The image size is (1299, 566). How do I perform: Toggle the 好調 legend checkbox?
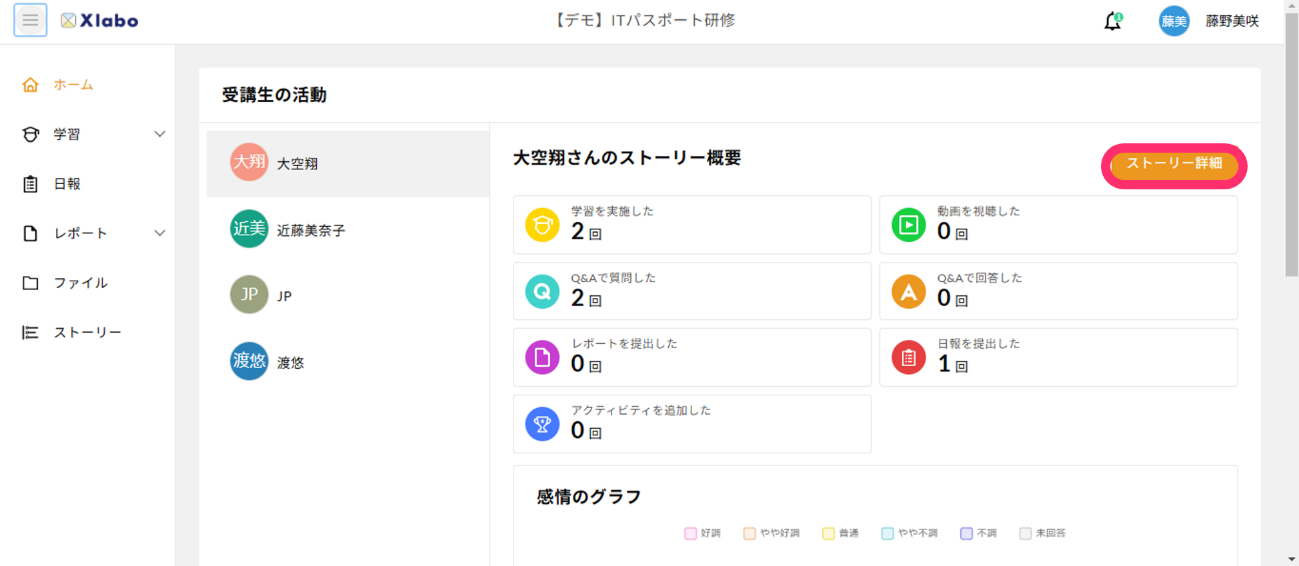691,534
